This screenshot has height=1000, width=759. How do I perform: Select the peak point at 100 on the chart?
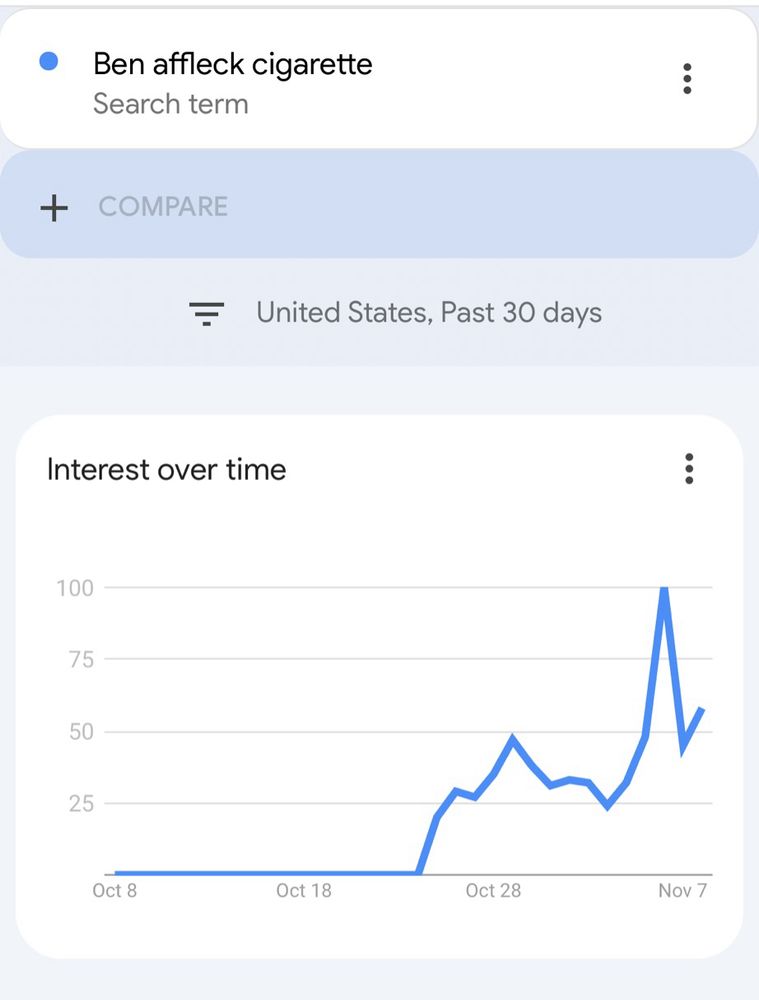[664, 589]
